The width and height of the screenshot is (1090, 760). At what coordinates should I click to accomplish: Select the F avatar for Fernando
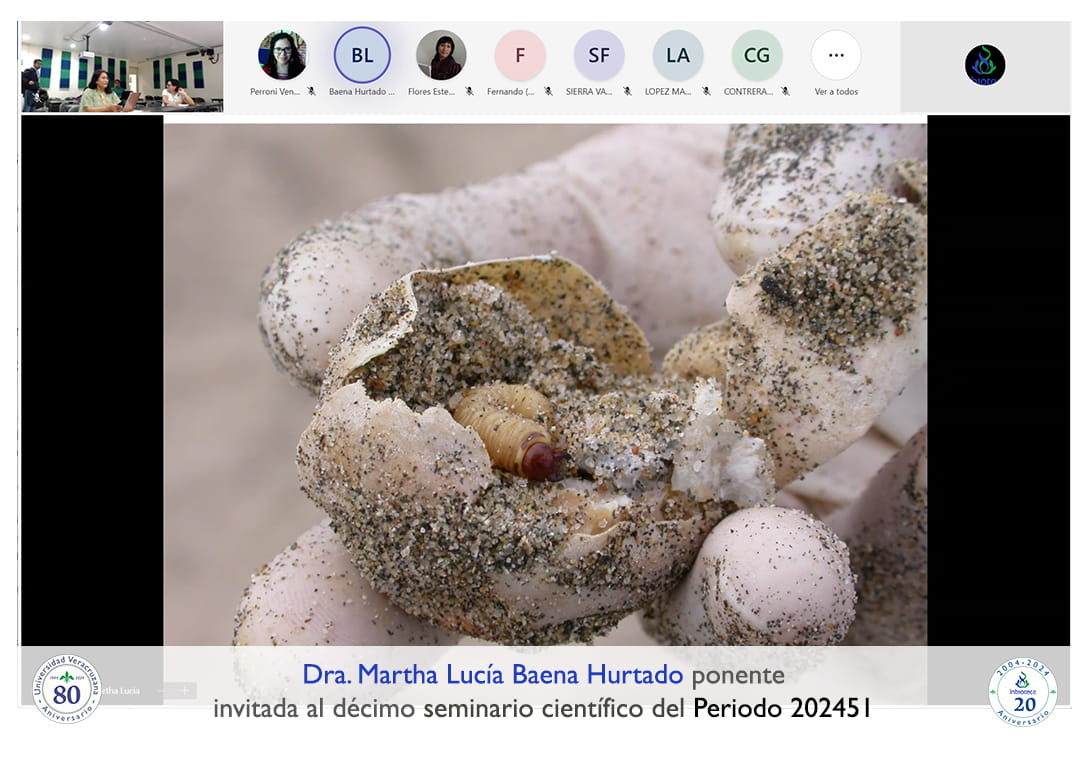pyautogui.click(x=520, y=55)
